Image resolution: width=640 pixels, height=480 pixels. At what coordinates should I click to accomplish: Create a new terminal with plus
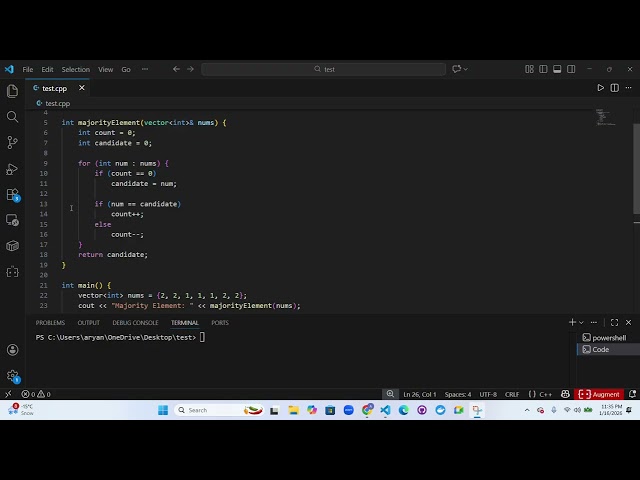point(572,322)
